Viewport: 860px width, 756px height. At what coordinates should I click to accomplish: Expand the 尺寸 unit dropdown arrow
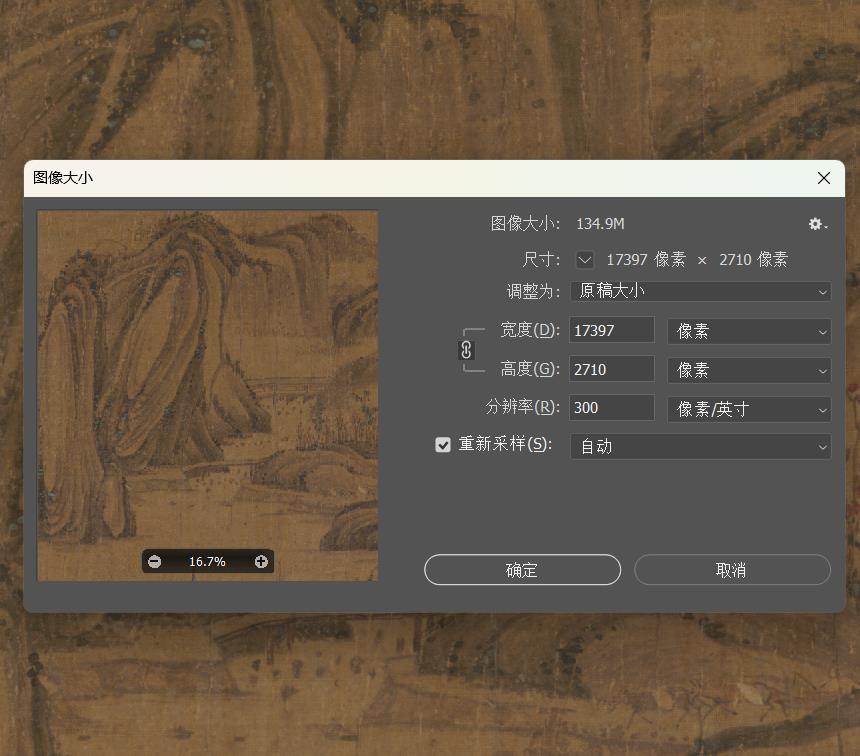(x=585, y=259)
